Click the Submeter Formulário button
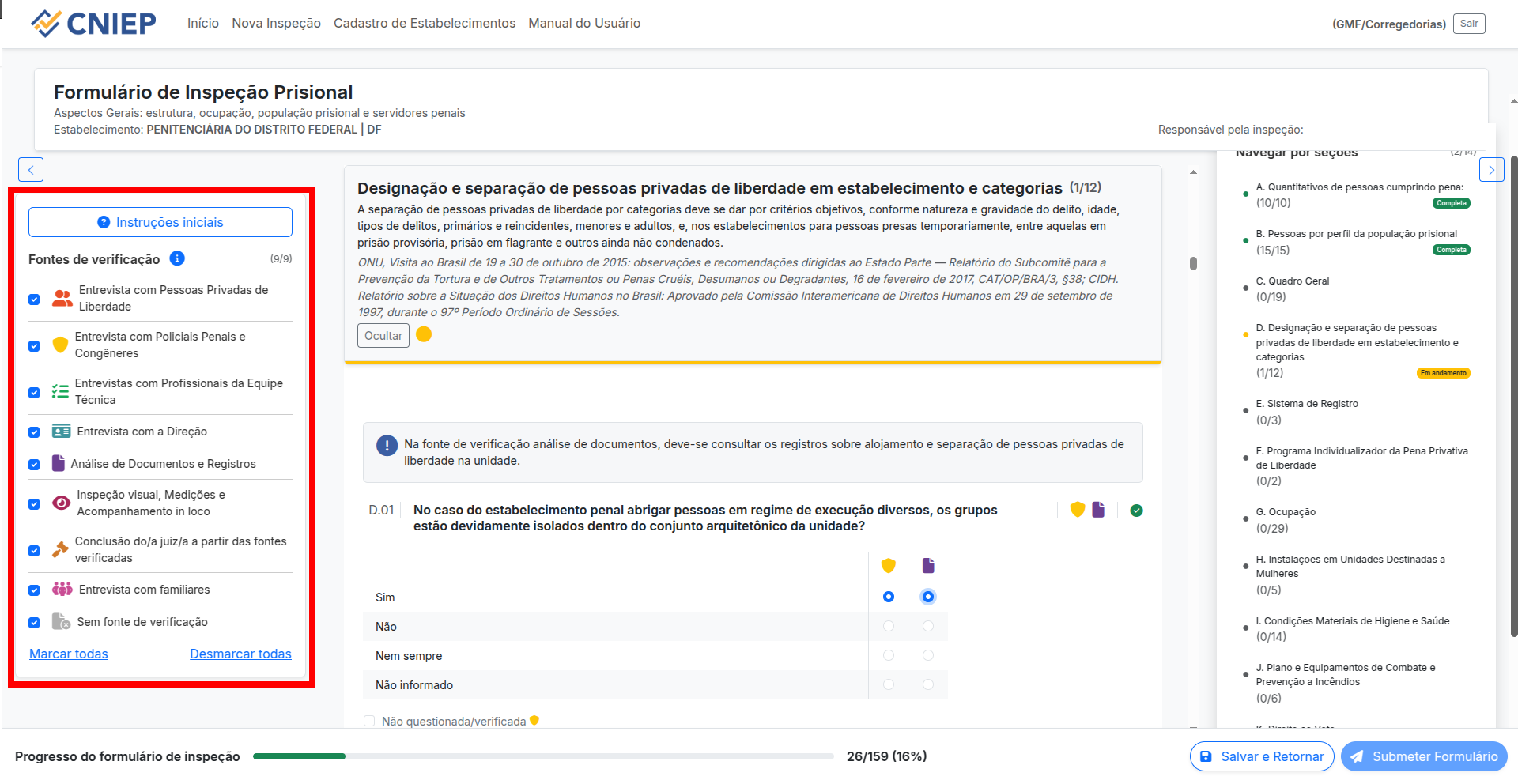 coord(1423,756)
